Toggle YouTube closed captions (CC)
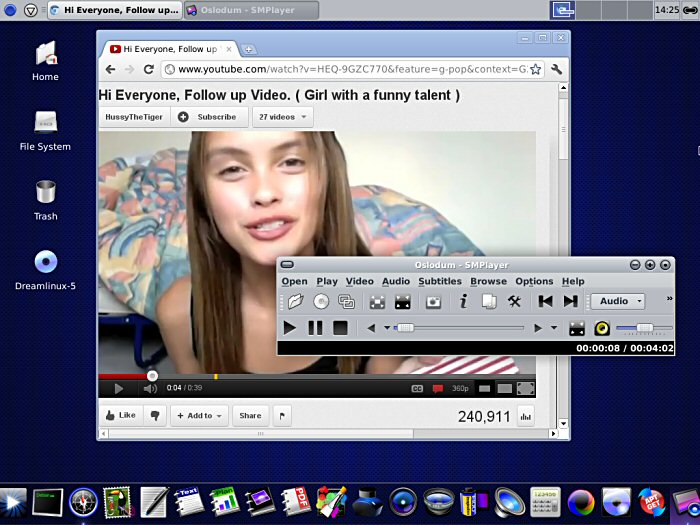700x525 pixels. tap(417, 388)
